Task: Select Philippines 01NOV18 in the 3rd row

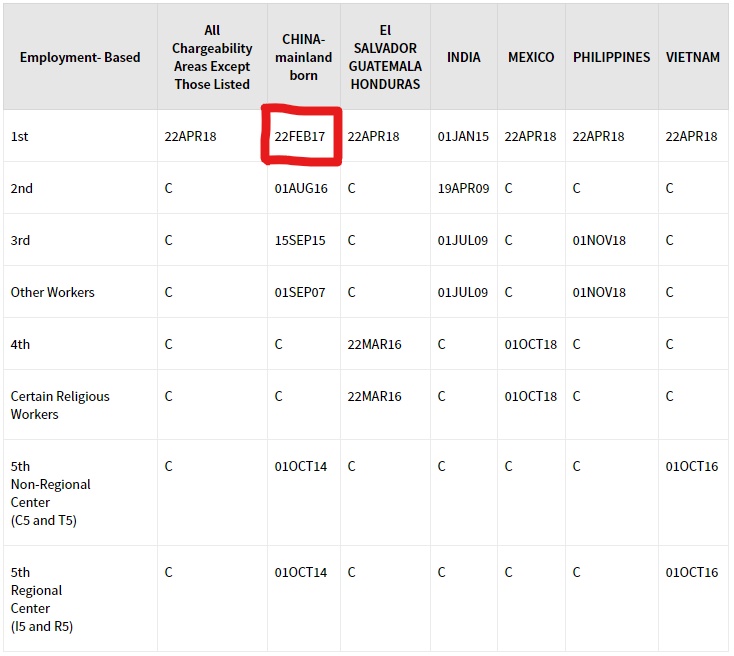Action: coord(599,241)
